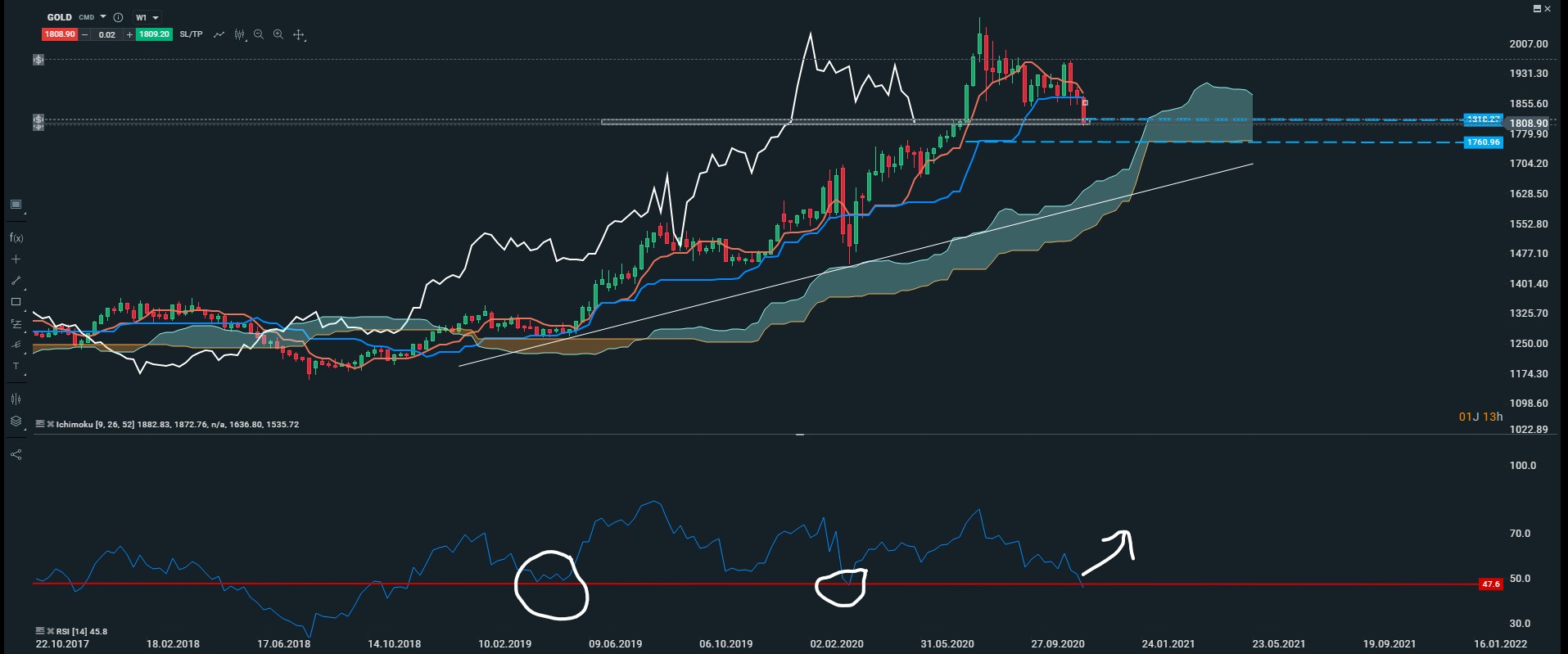
Task: Click the 70.0 RSI scale value
Action: tap(1520, 534)
